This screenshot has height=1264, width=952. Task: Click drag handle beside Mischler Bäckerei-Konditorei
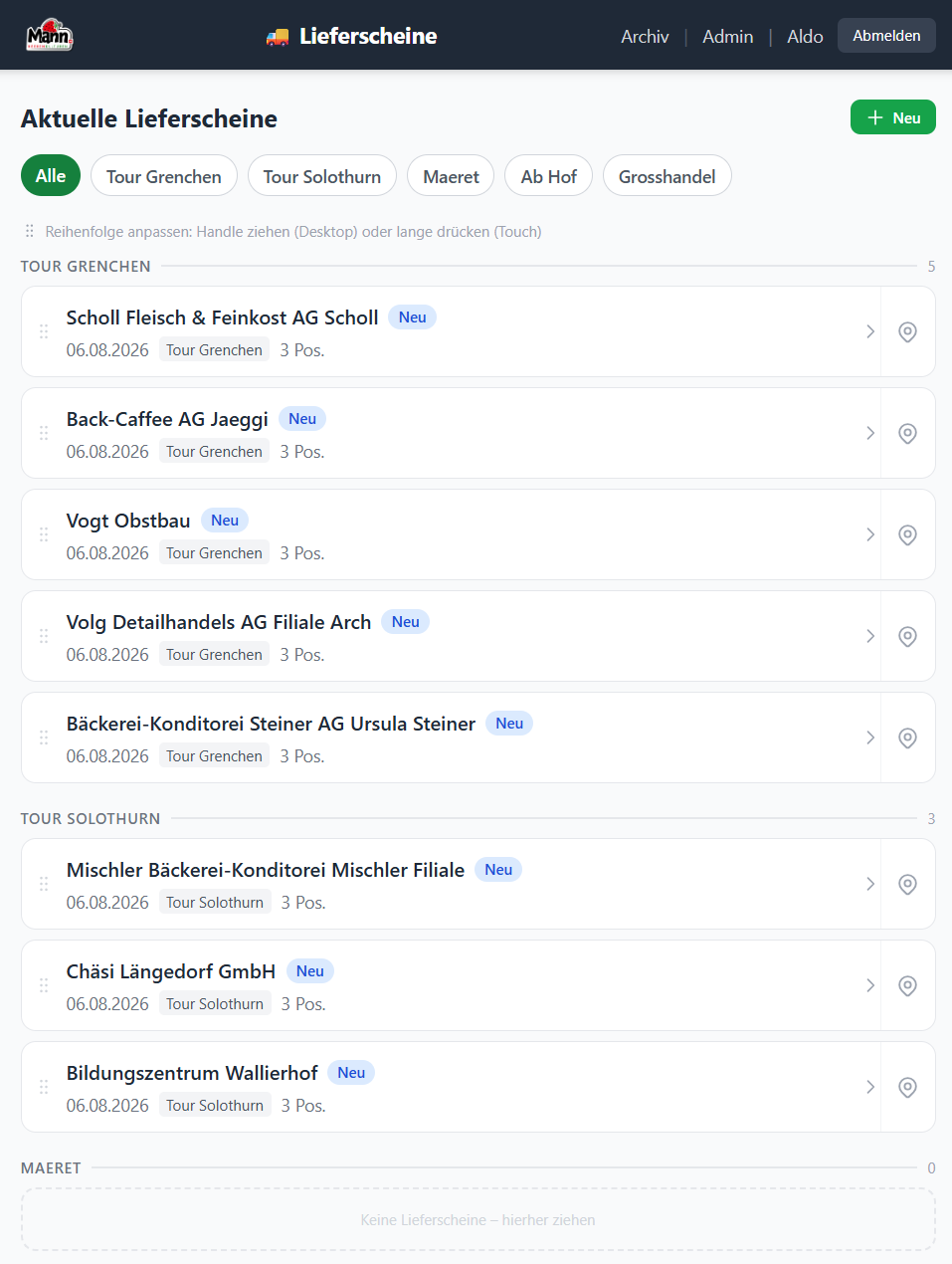(44, 884)
